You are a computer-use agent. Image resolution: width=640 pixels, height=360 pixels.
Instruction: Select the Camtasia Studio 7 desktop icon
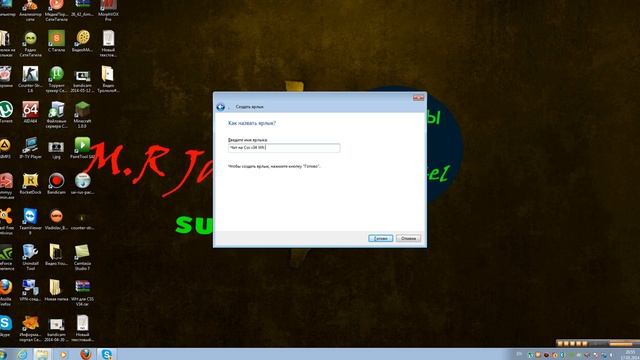(x=82, y=257)
